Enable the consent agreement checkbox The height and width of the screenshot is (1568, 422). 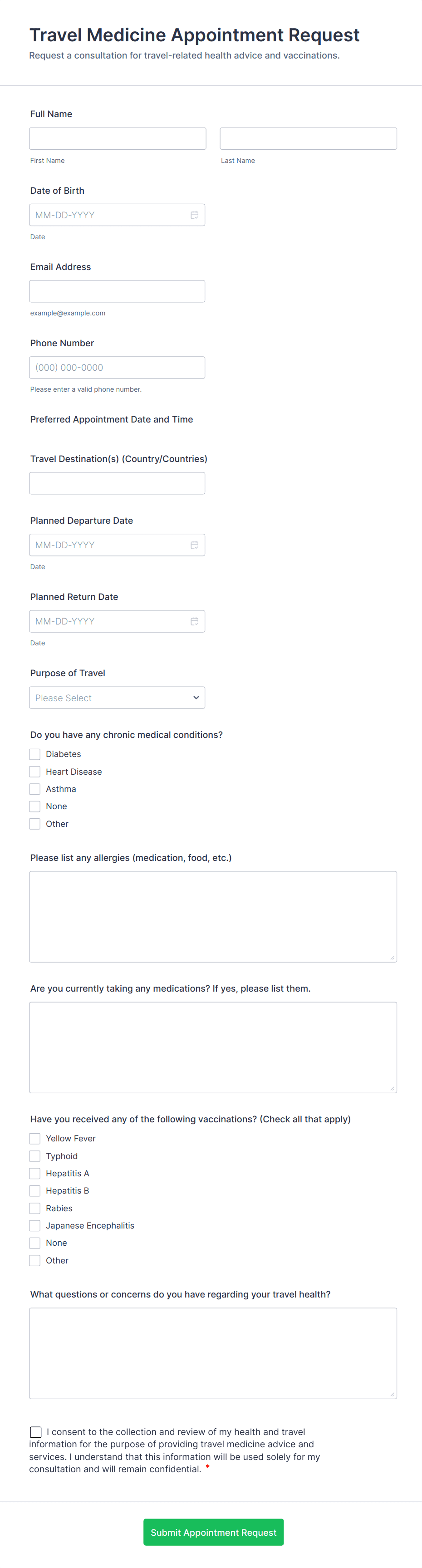coord(36,1432)
